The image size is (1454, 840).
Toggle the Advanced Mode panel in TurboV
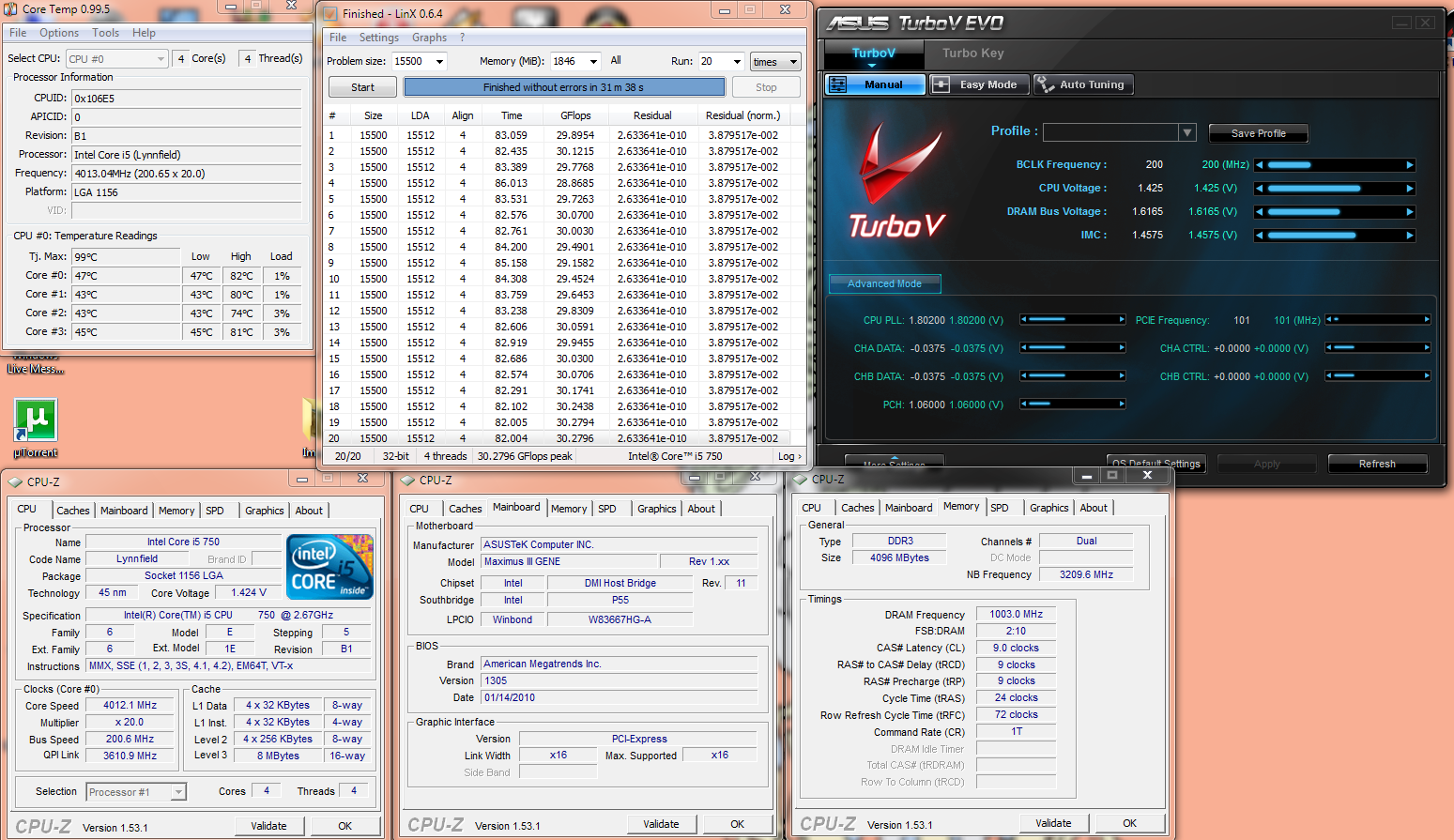[x=884, y=283]
